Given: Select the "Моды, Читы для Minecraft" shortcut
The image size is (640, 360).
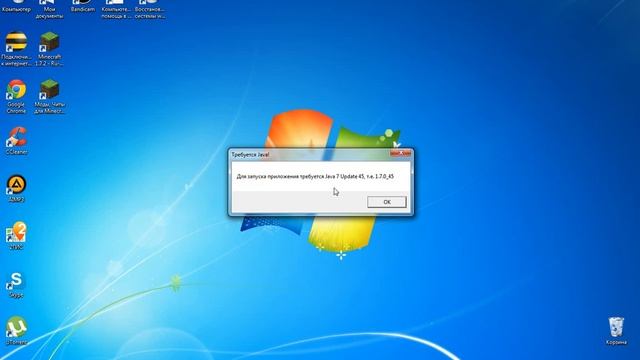Looking at the screenshot, I should 49,97.
